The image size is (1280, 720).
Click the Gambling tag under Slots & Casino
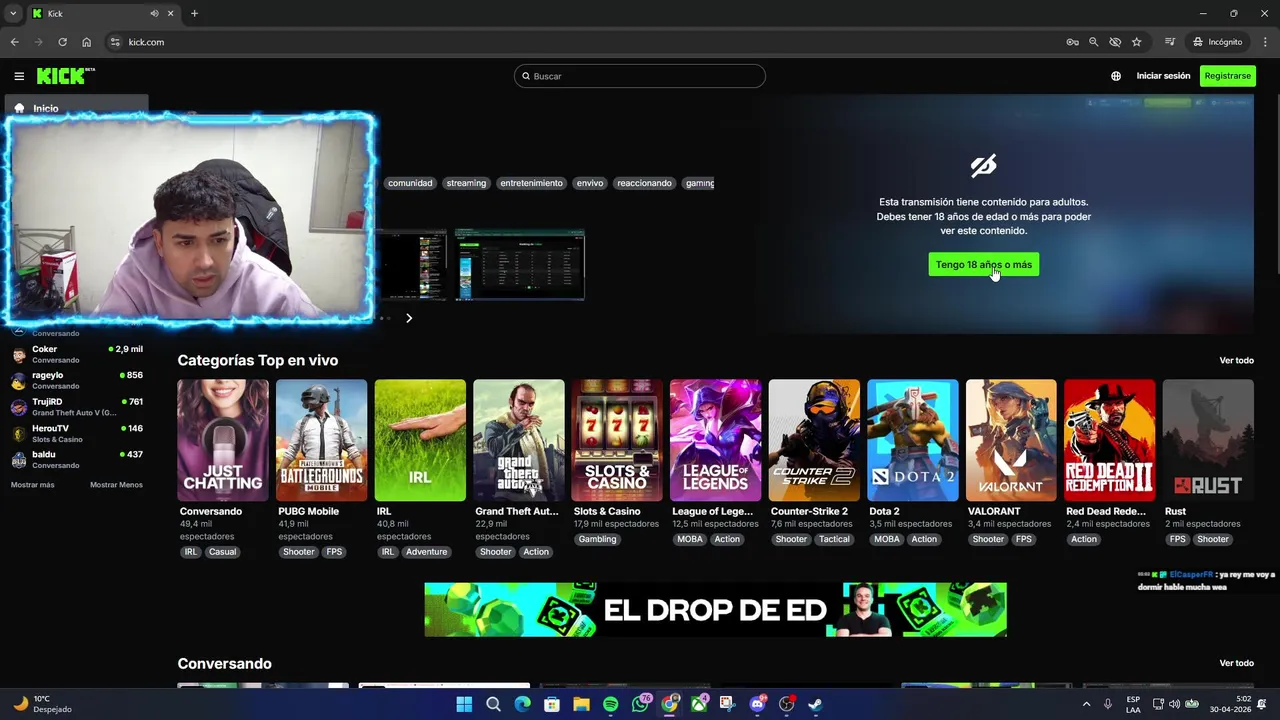(x=597, y=539)
